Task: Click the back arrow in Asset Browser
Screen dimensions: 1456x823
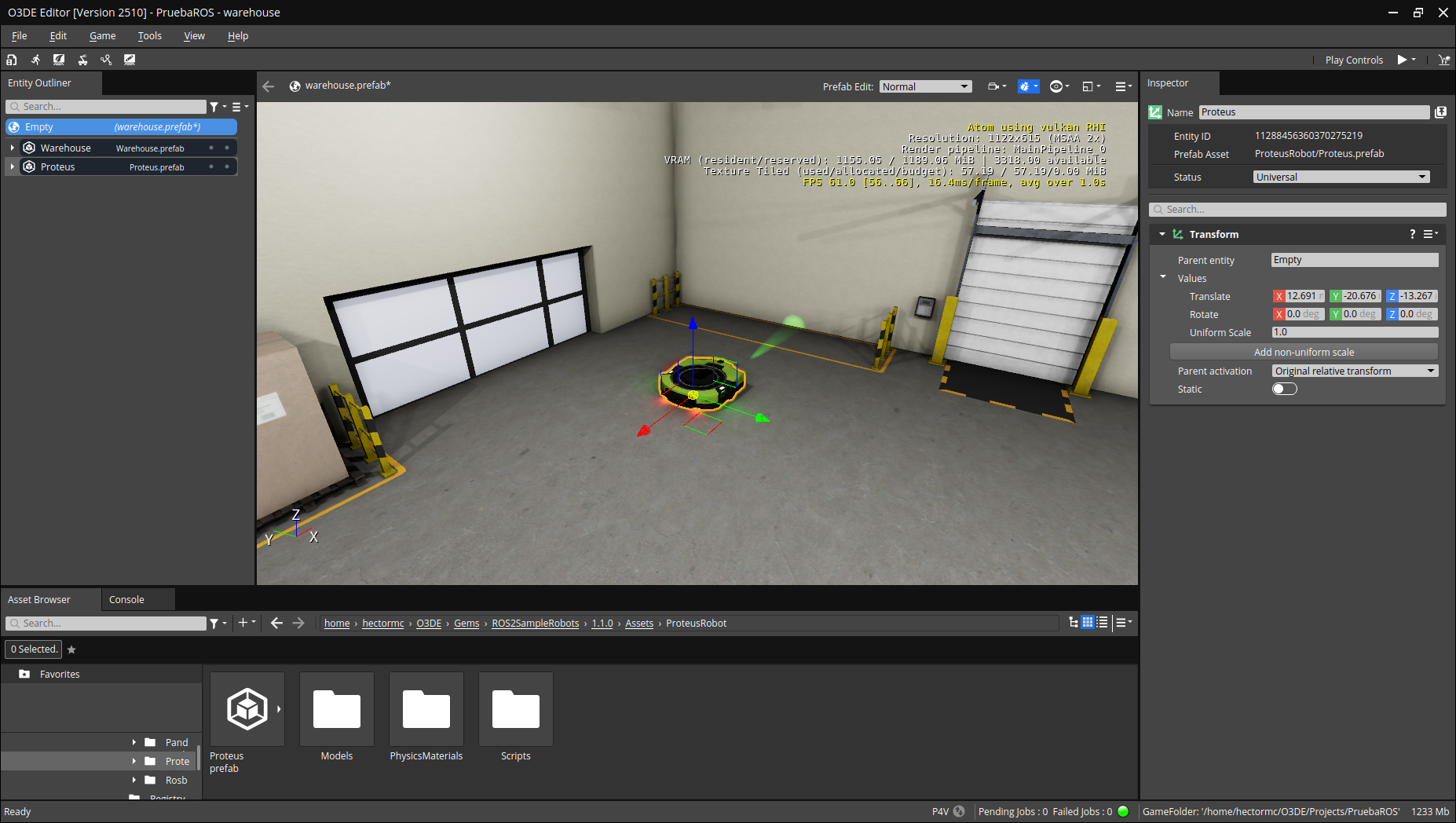Action: [x=276, y=623]
